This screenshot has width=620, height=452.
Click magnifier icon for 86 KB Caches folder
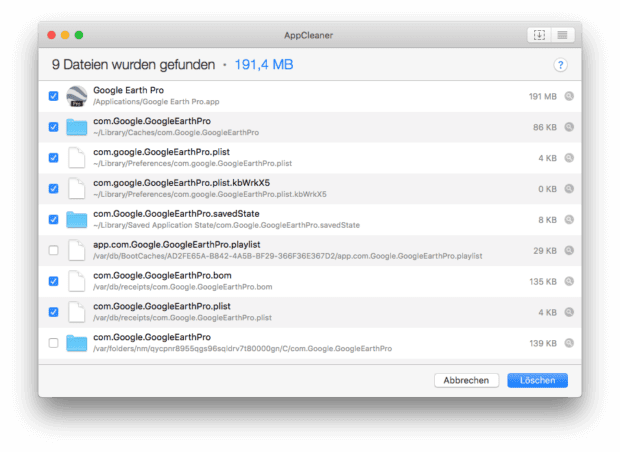pos(568,127)
